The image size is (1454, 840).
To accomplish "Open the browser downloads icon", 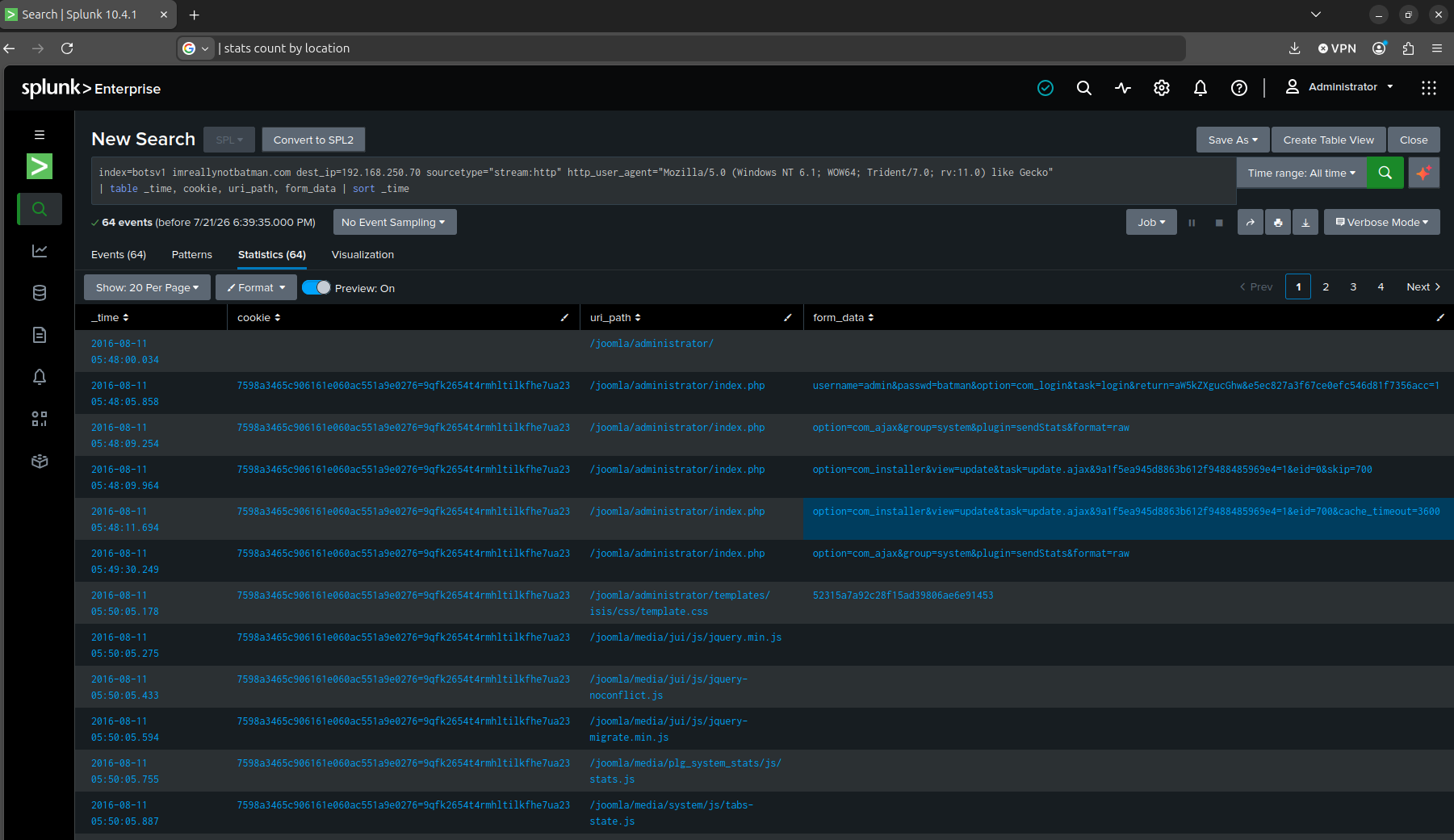I will [1294, 48].
